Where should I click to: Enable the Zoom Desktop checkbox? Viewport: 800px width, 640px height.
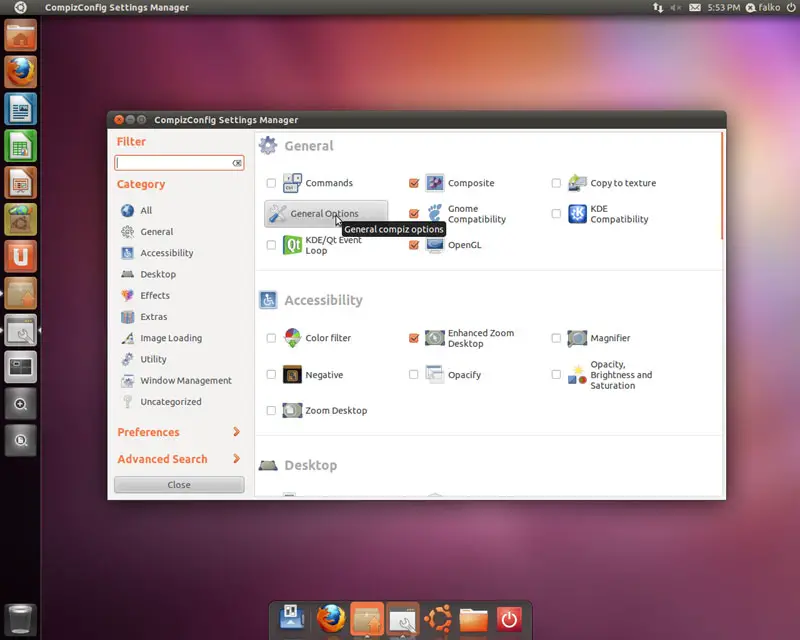click(x=271, y=410)
